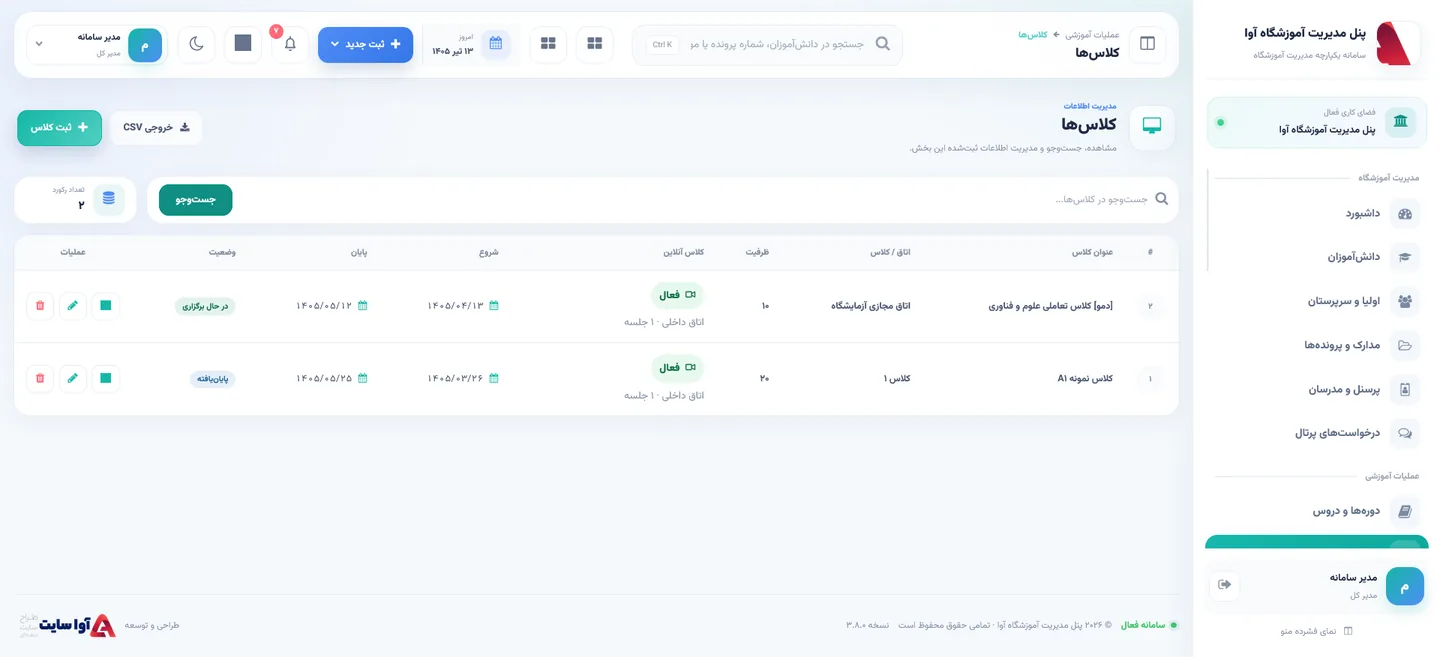Click the magnifier icon in the global search
The image size is (1440, 657).
click(882, 44)
